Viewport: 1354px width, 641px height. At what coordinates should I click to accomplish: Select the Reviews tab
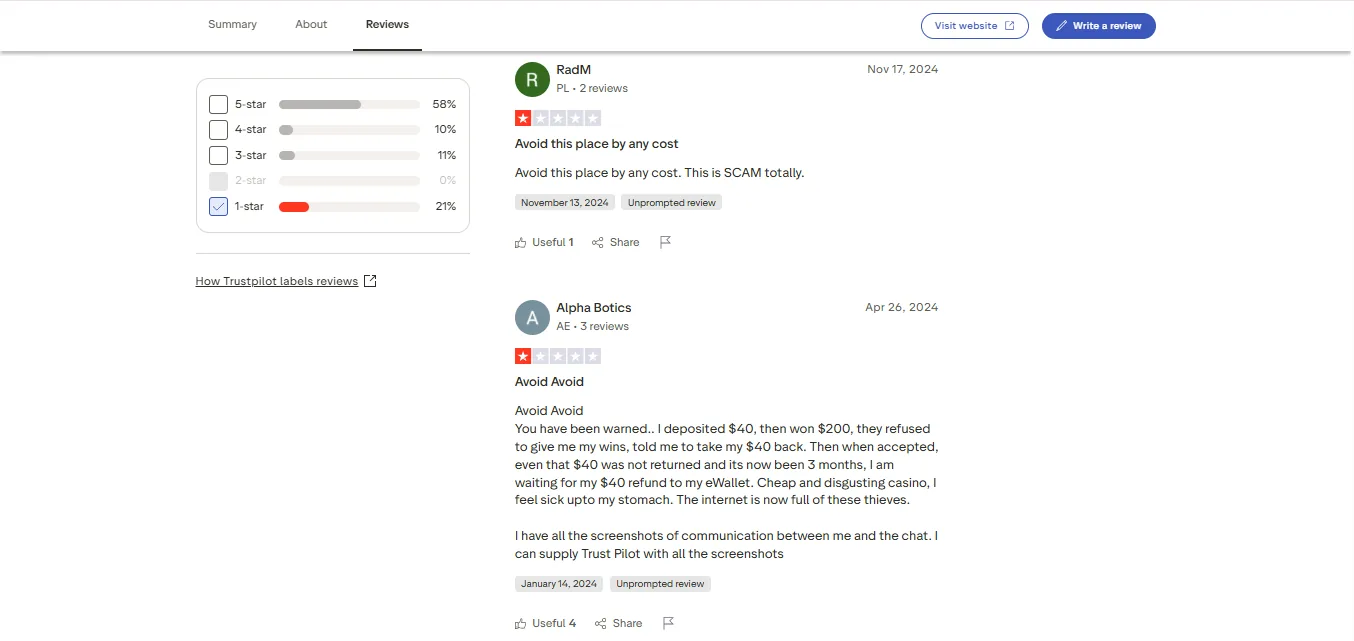(x=387, y=24)
